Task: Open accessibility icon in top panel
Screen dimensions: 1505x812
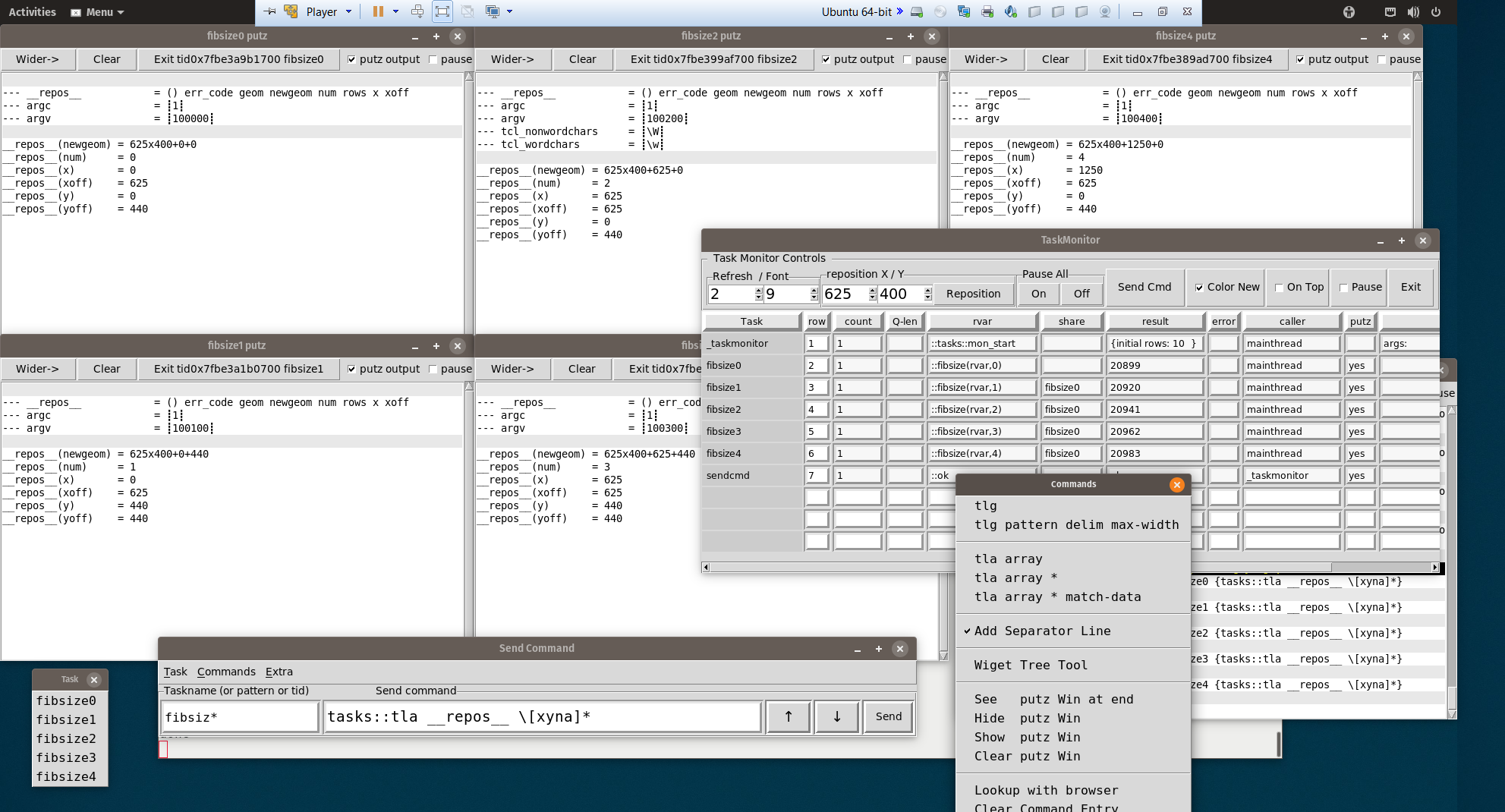Action: pos(1349,12)
